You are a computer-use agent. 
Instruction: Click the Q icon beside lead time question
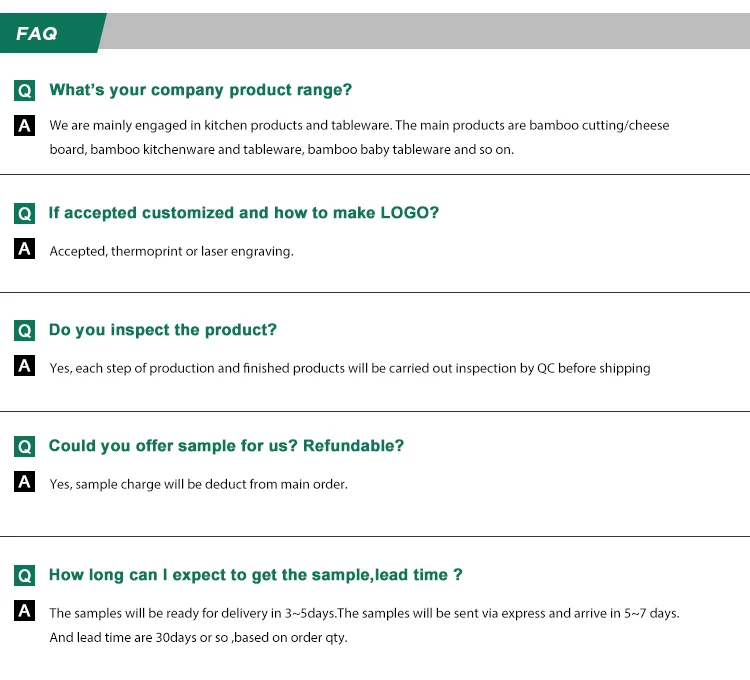pyautogui.click(x=25, y=576)
